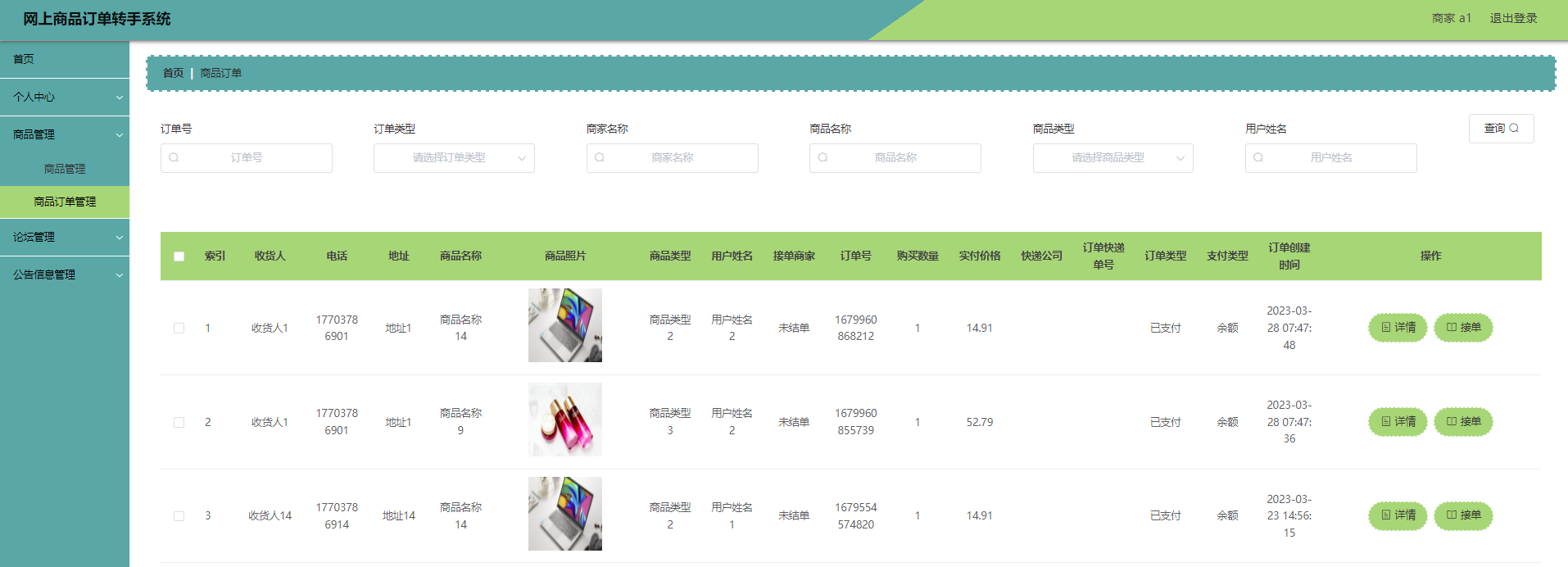The height and width of the screenshot is (567, 1568).
Task: Click the 商家 a1 account label
Action: click(1452, 18)
